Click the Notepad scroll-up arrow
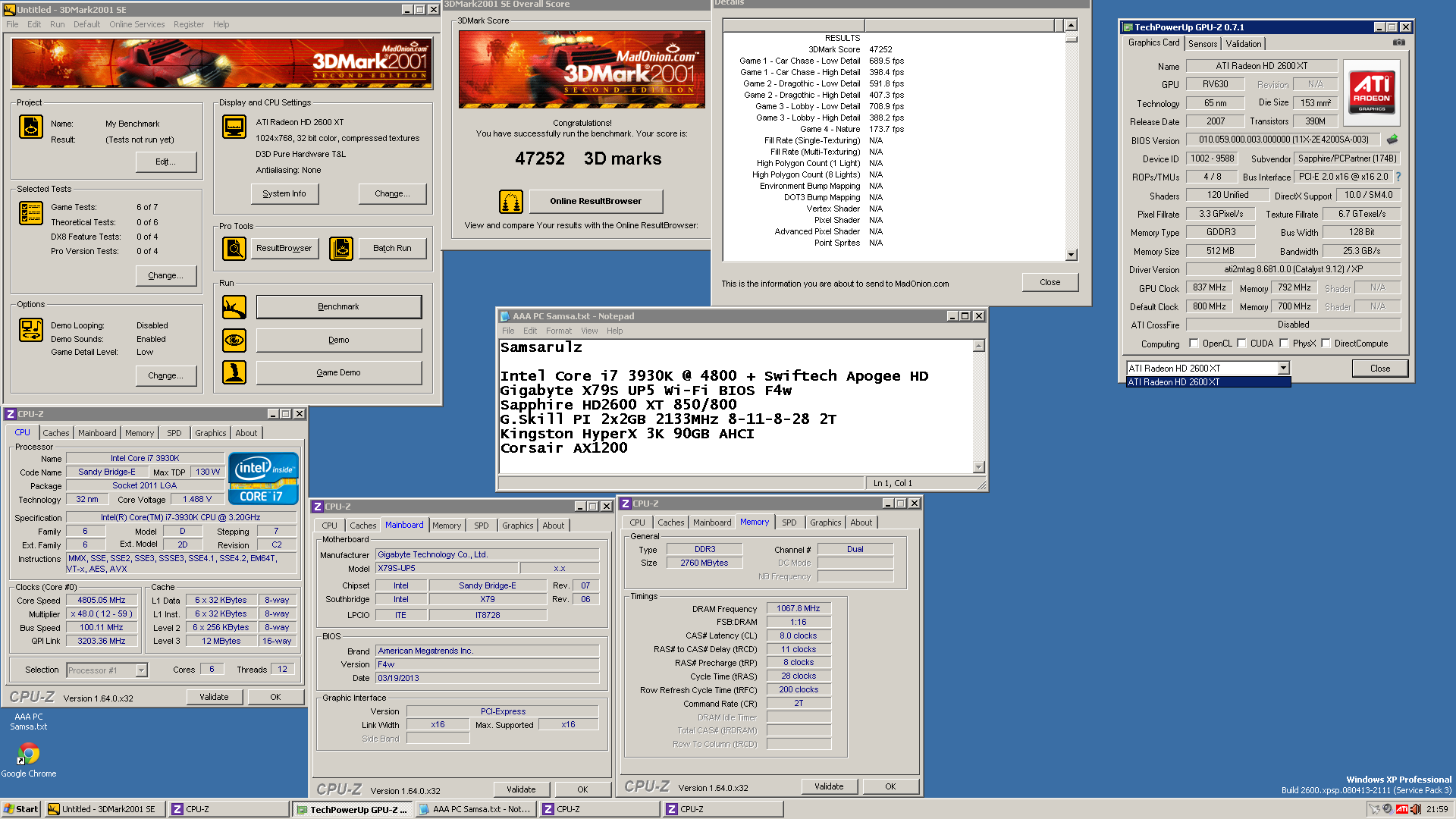Viewport: 1456px width, 819px height. coord(978,346)
